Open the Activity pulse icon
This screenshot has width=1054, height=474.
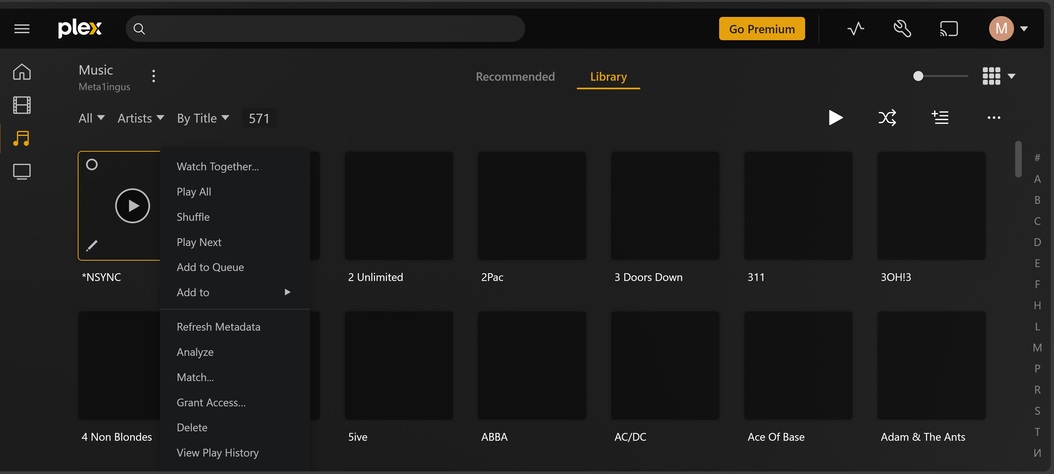856,29
